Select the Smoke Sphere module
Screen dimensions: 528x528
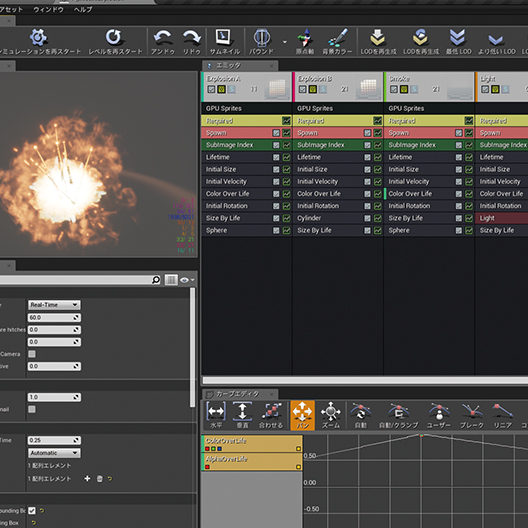click(x=429, y=230)
